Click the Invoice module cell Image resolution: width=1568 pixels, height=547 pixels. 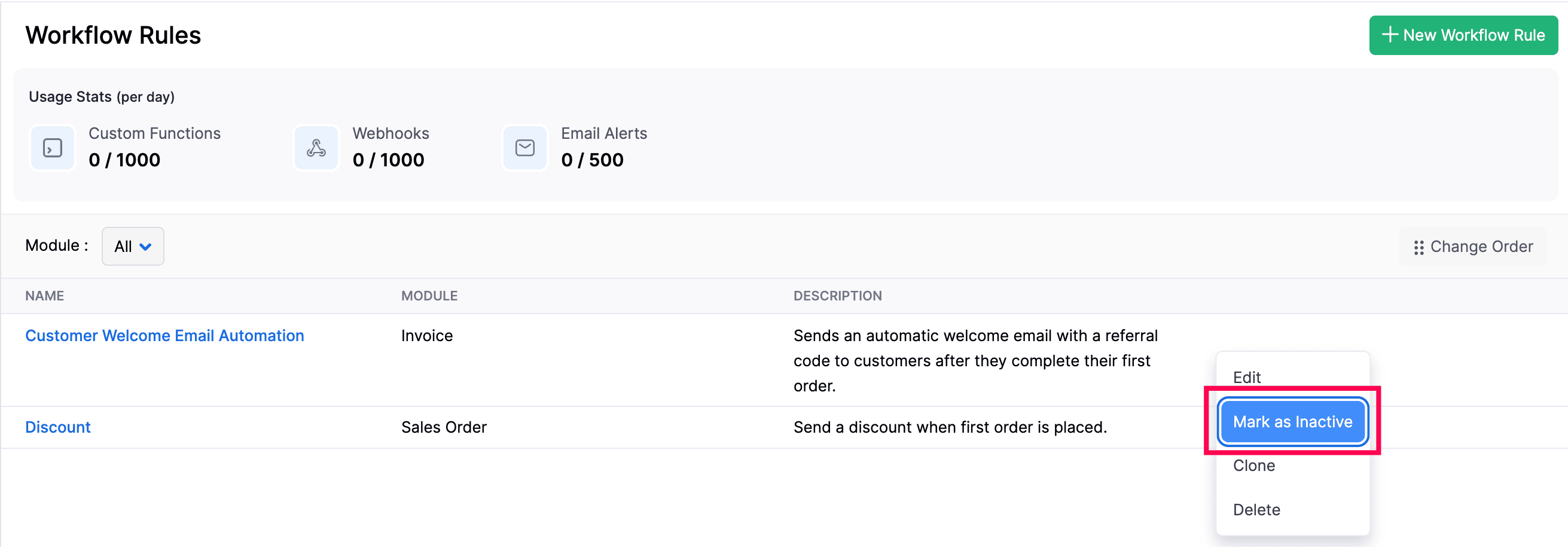(427, 336)
